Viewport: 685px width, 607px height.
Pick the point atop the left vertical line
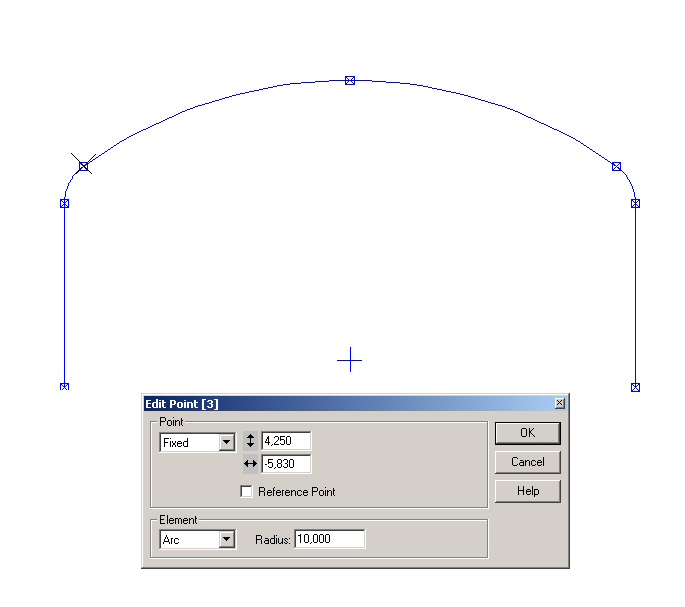click(x=64, y=203)
